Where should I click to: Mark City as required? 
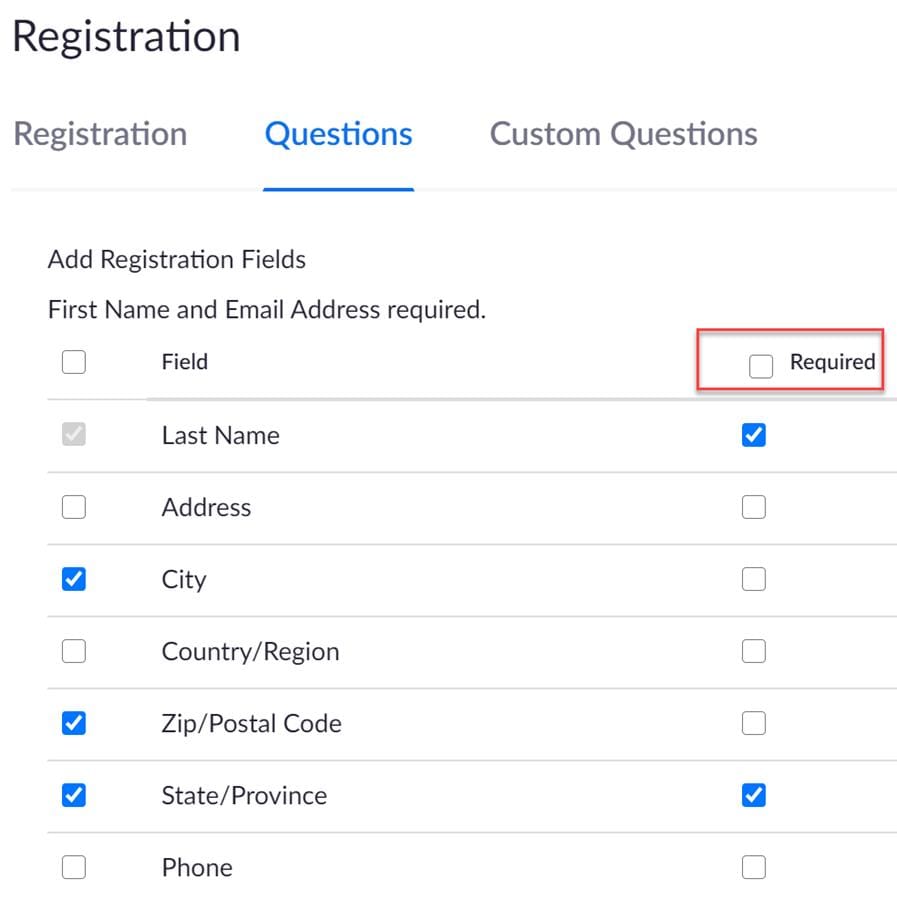click(x=754, y=579)
